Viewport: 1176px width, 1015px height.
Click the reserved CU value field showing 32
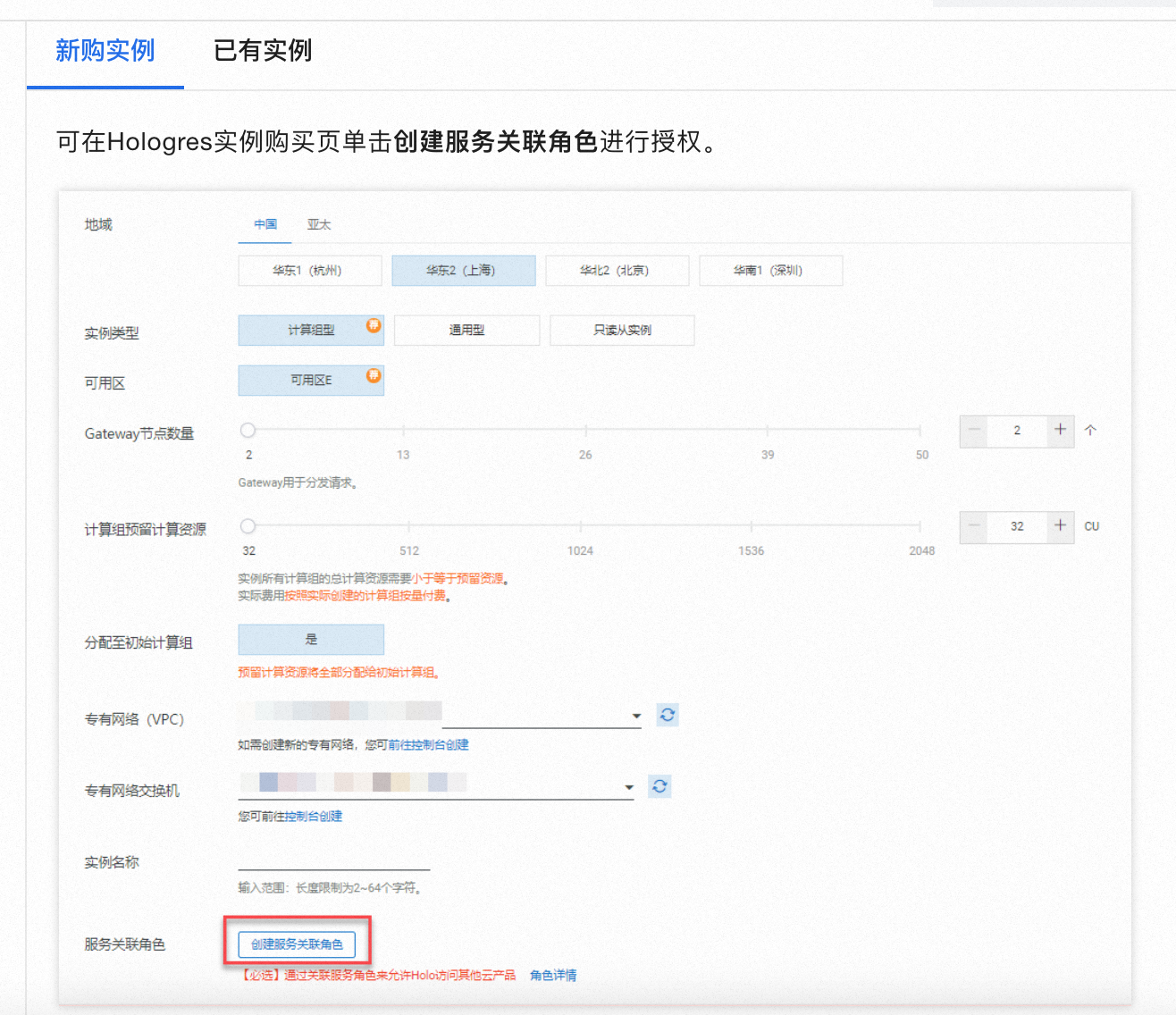(x=1017, y=526)
